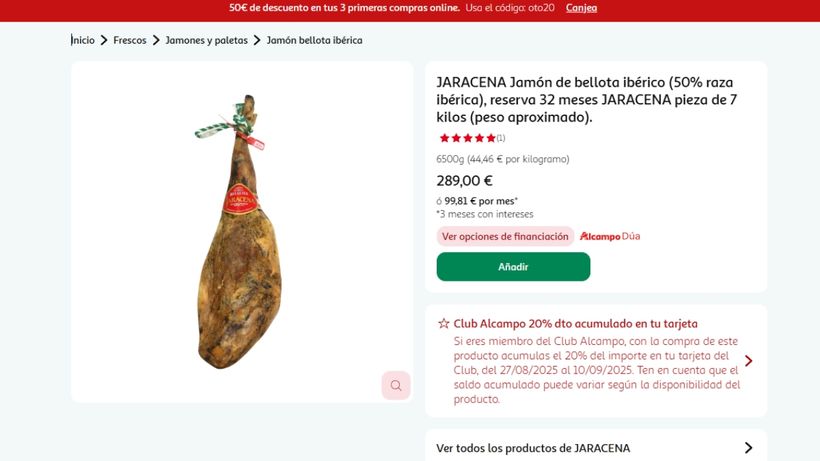Click the chevron before Jamón bellota ibérica
The image size is (820, 461).
(x=257, y=40)
